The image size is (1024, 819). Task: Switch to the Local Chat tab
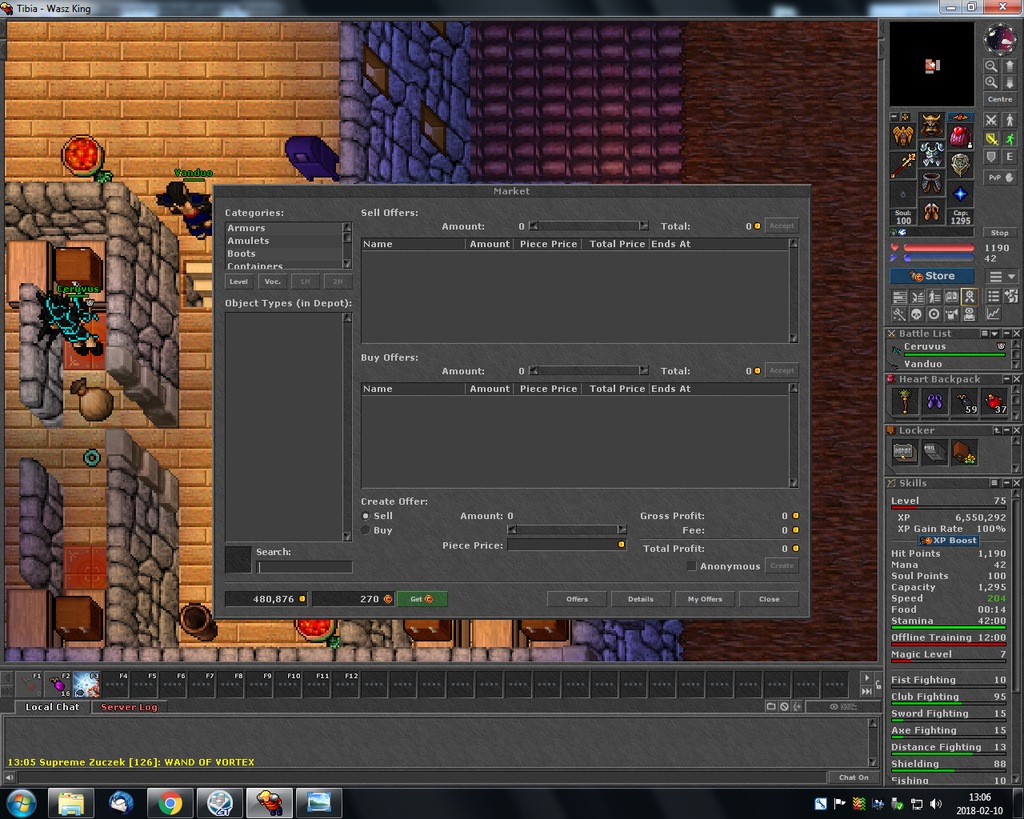click(x=52, y=707)
